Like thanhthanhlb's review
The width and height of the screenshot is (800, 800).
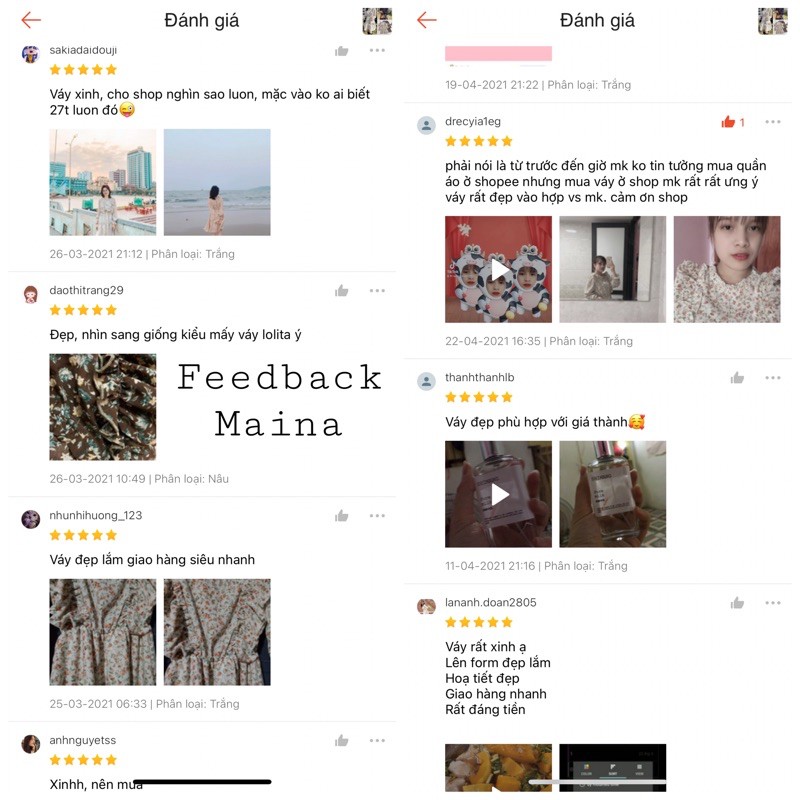[x=737, y=378]
